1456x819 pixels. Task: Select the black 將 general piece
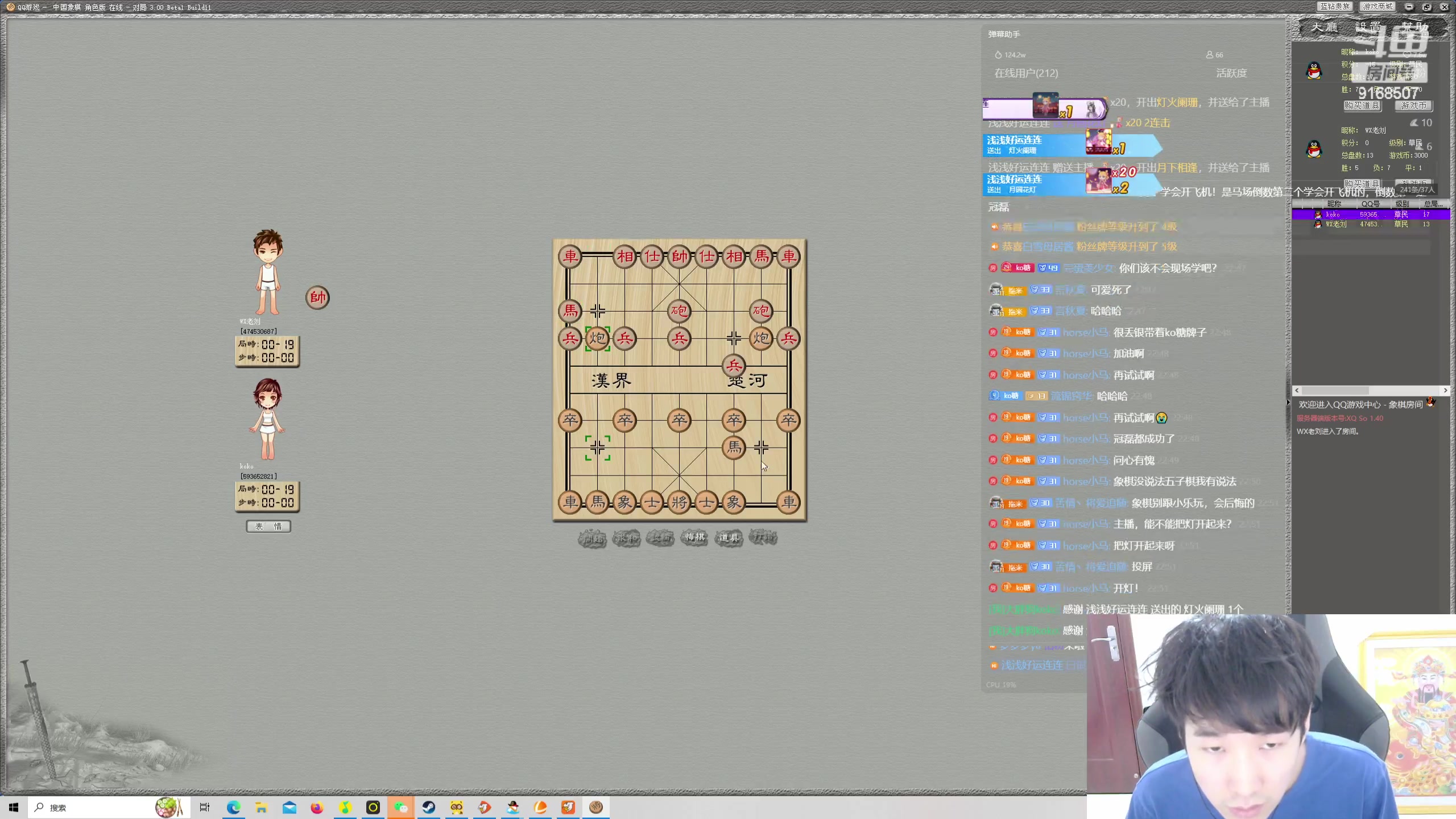(x=679, y=502)
